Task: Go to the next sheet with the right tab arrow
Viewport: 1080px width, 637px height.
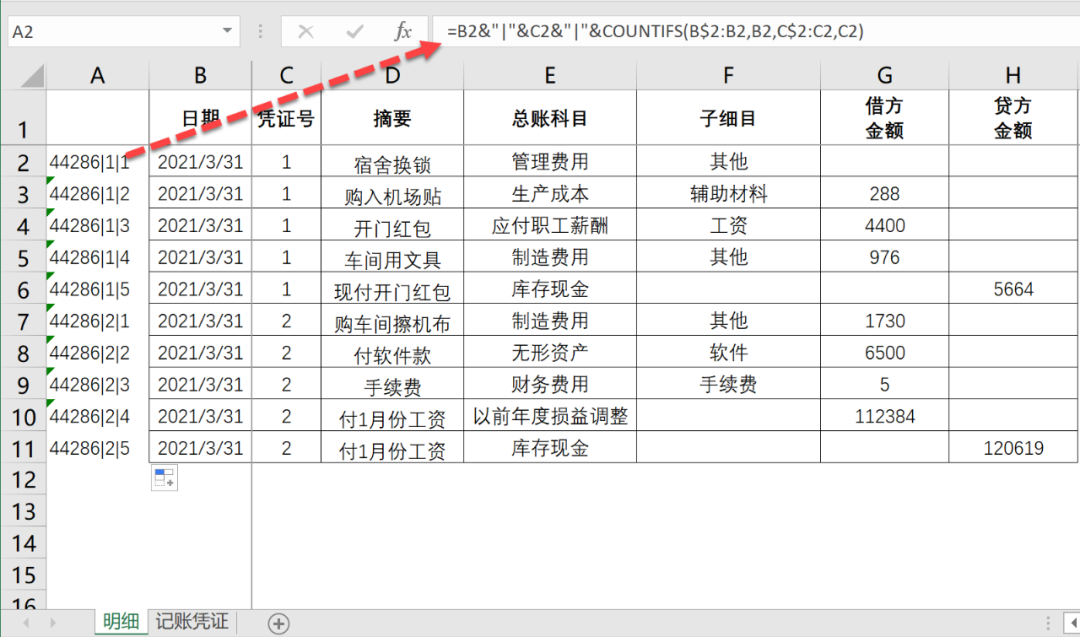Action: tap(53, 623)
